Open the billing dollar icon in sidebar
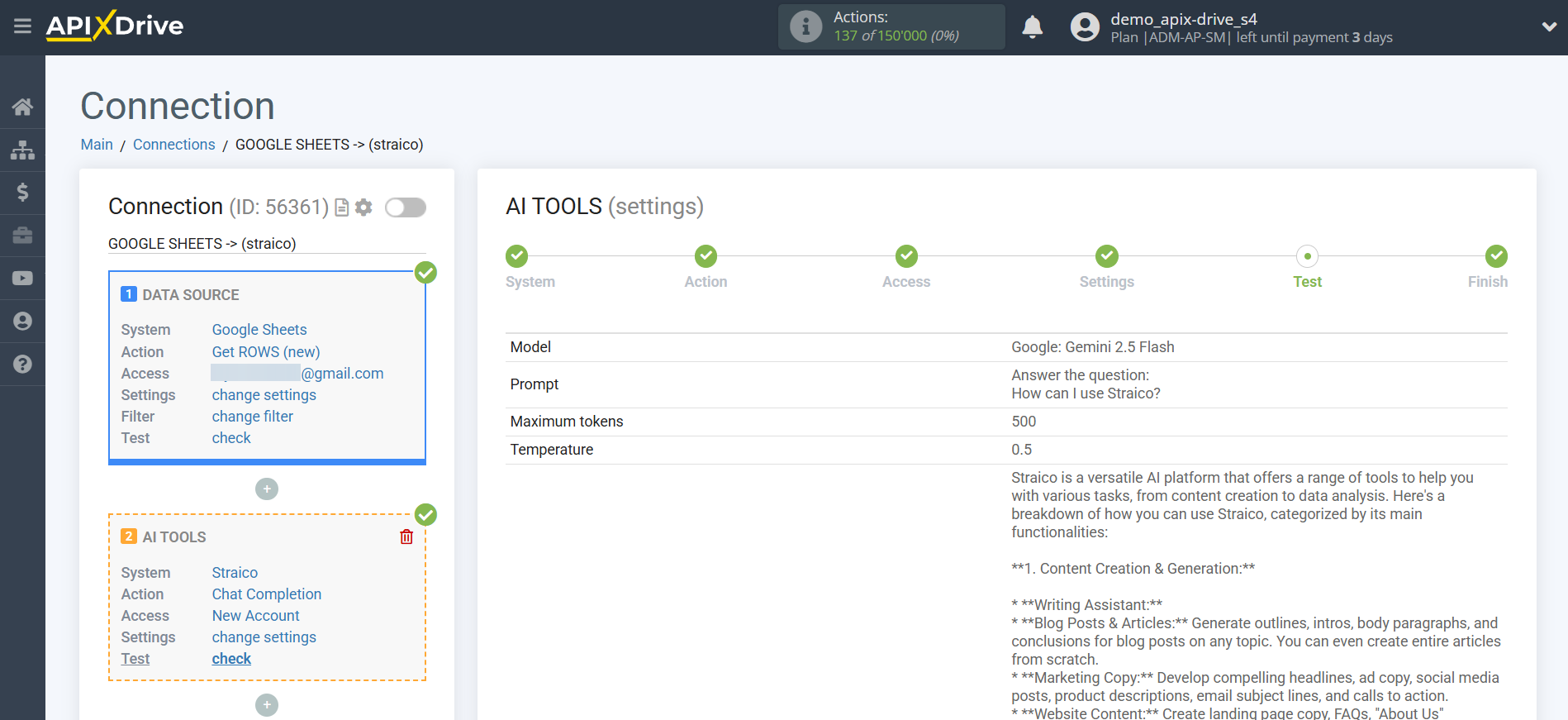Image resolution: width=1568 pixels, height=720 pixels. pyautogui.click(x=22, y=193)
